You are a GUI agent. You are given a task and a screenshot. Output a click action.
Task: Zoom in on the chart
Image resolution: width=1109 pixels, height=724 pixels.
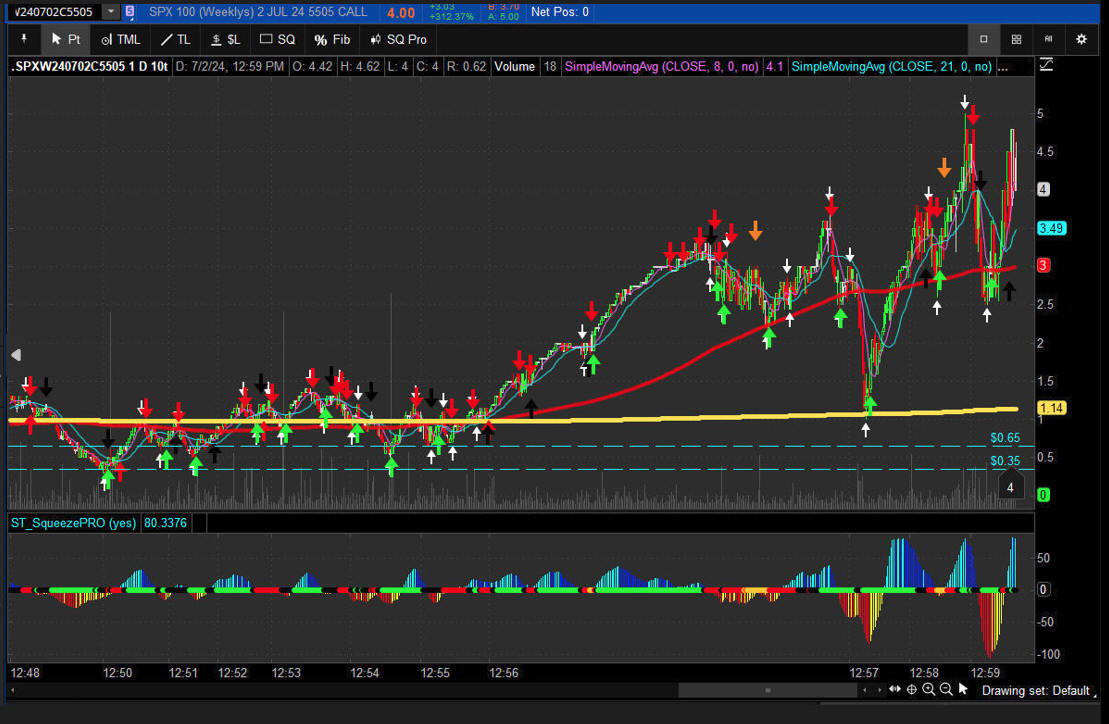[x=929, y=689]
